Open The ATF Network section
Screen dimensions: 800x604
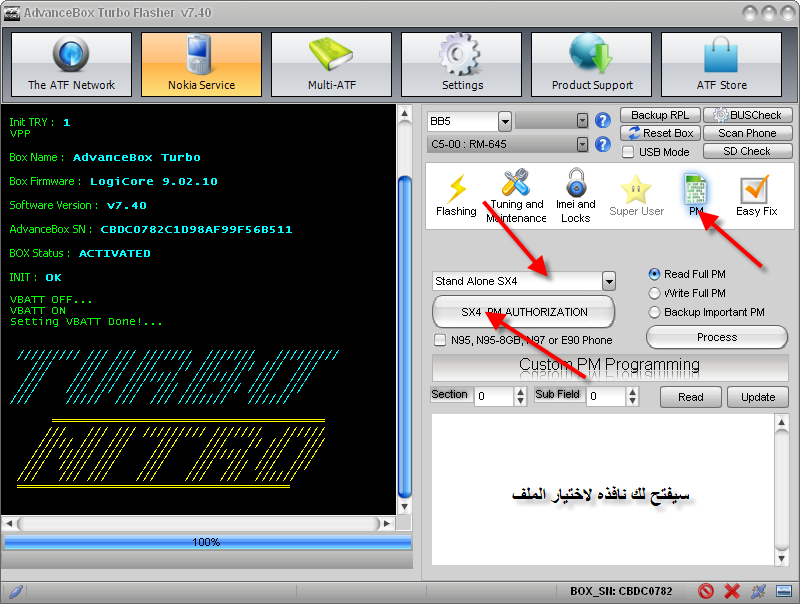tap(71, 64)
